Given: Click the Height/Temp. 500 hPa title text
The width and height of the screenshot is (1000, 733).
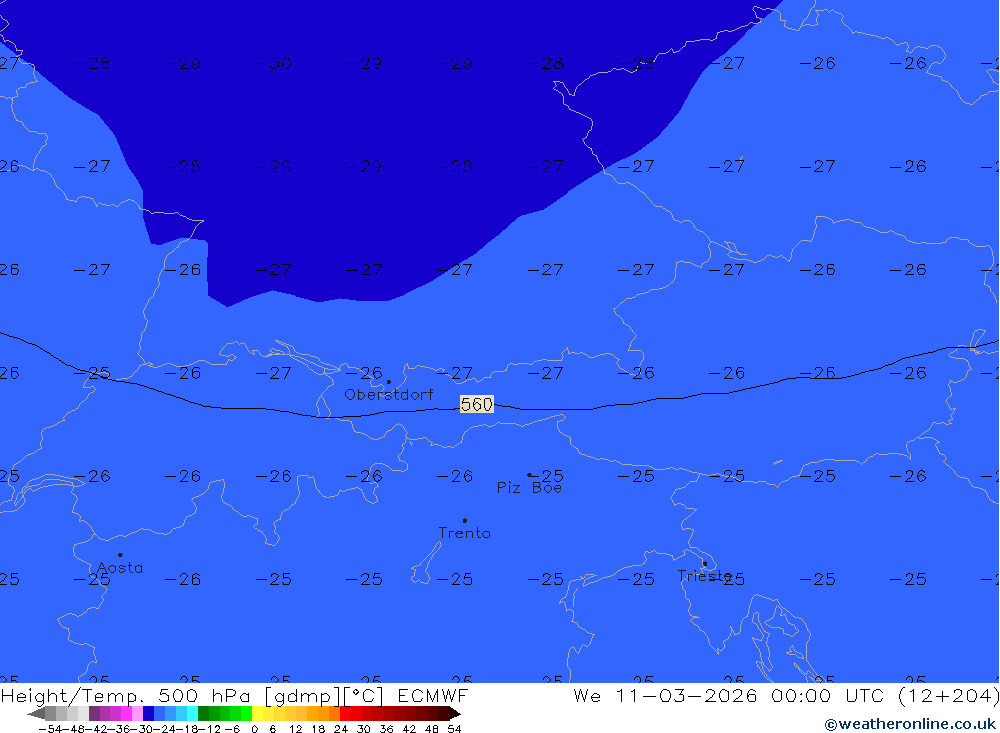Looking at the screenshot, I should pos(126,695).
